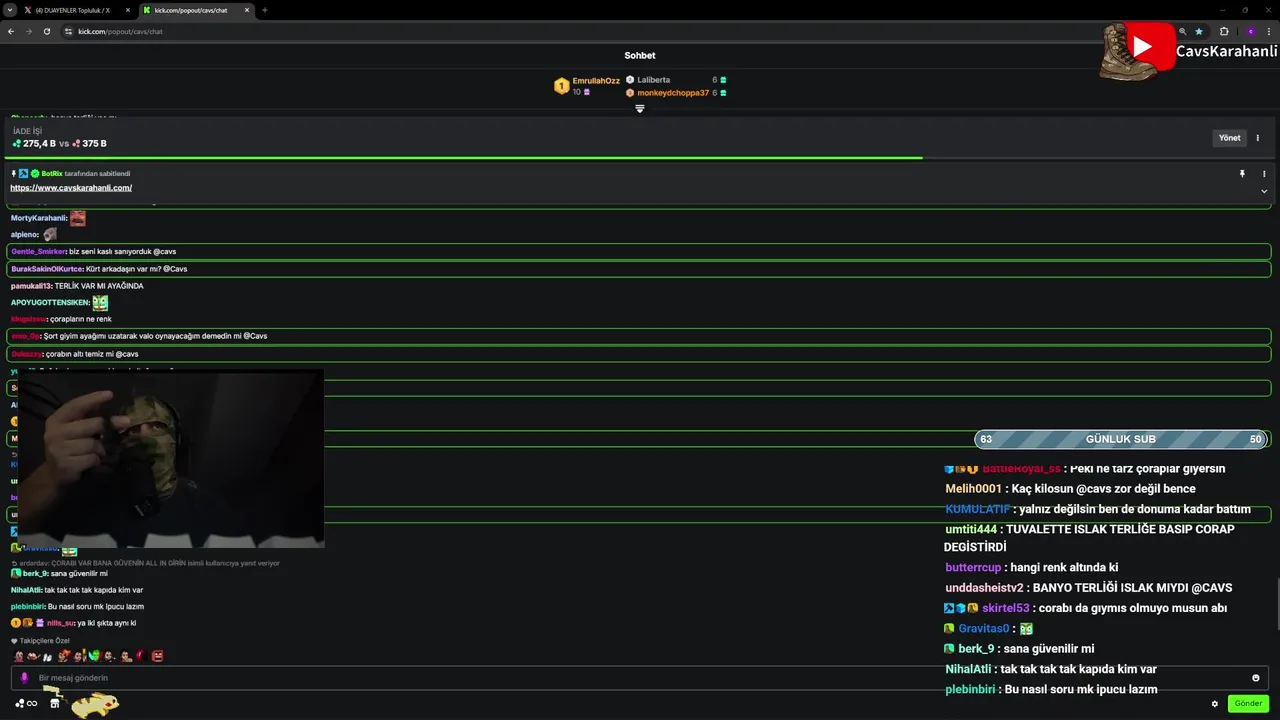Click the berk_9 username in chat

click(35, 573)
